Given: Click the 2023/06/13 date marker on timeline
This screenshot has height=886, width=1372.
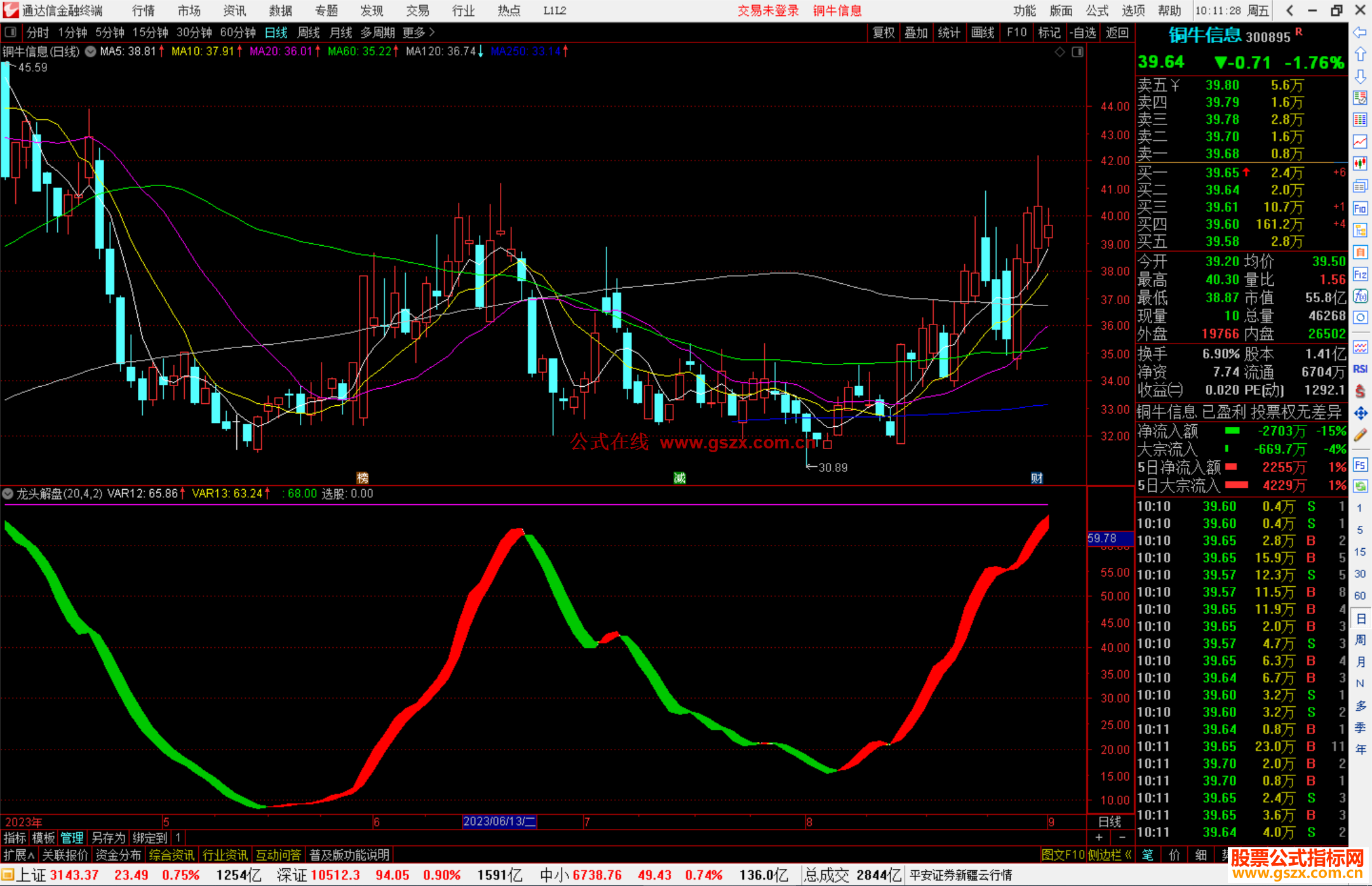Looking at the screenshot, I should (499, 821).
